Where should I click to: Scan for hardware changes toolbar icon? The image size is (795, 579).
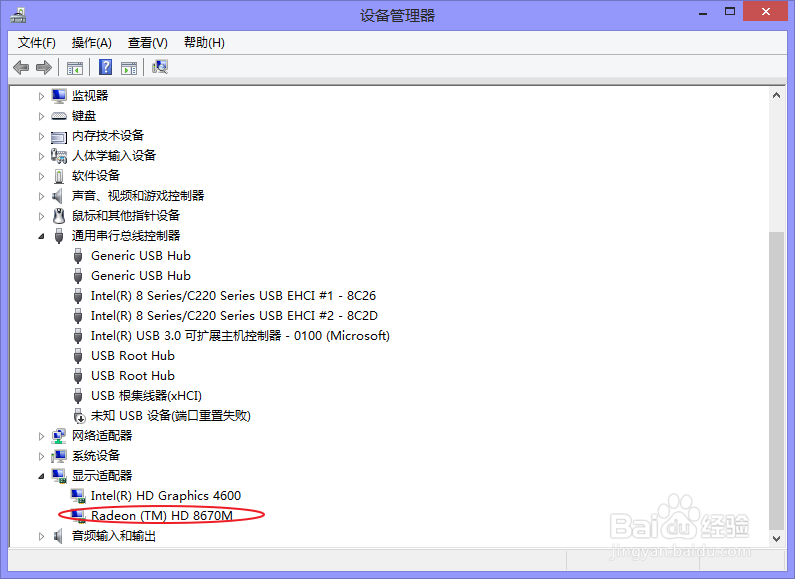click(x=160, y=67)
